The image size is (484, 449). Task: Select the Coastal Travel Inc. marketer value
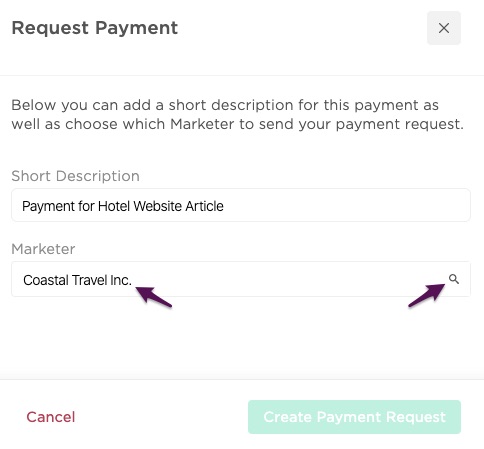[77, 280]
